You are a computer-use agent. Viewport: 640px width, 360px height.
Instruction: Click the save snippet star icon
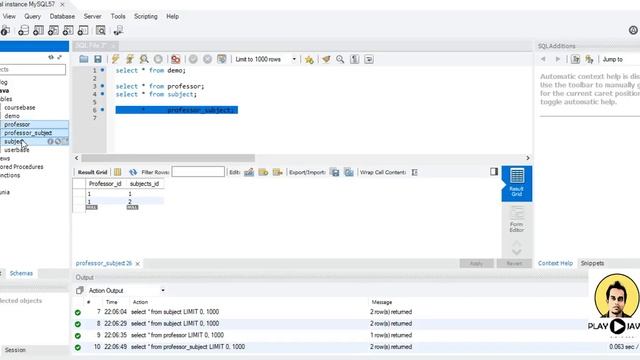coord(309,60)
